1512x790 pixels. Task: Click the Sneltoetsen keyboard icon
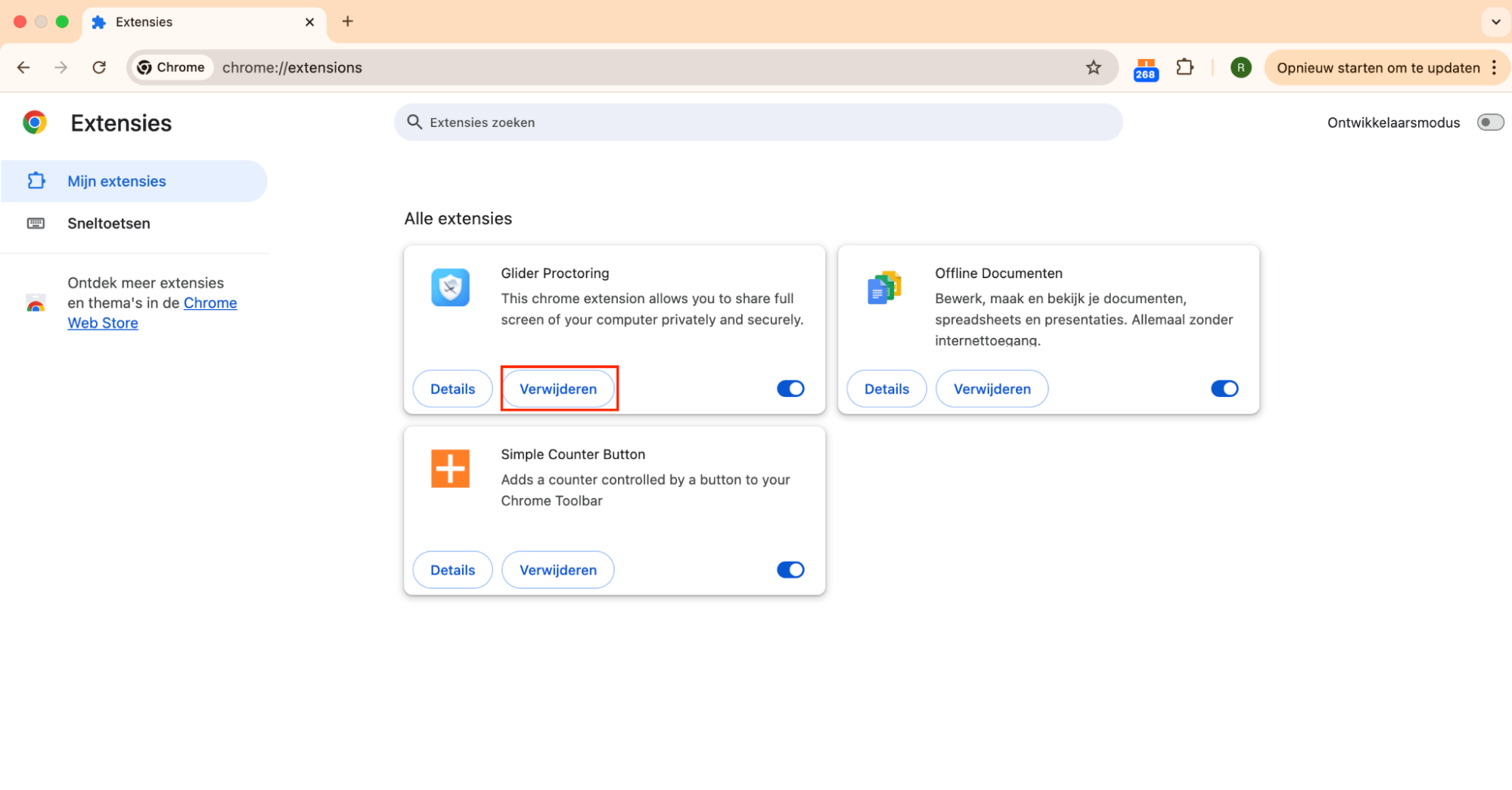point(36,223)
